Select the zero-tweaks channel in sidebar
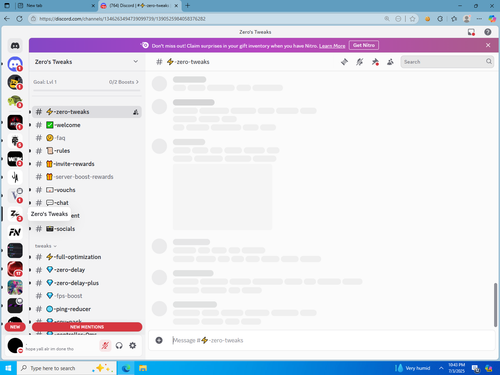 (87, 112)
